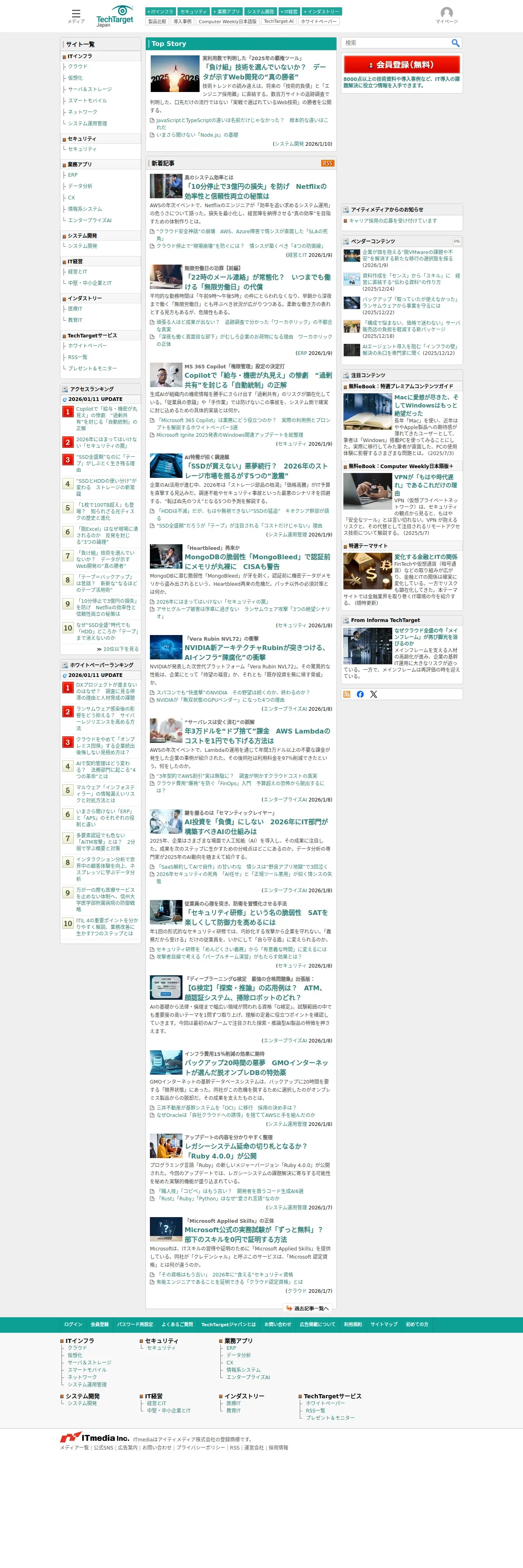Open エンタープライズAI in the sidebar
Screen dimensions: 523x1568
[90, 220]
